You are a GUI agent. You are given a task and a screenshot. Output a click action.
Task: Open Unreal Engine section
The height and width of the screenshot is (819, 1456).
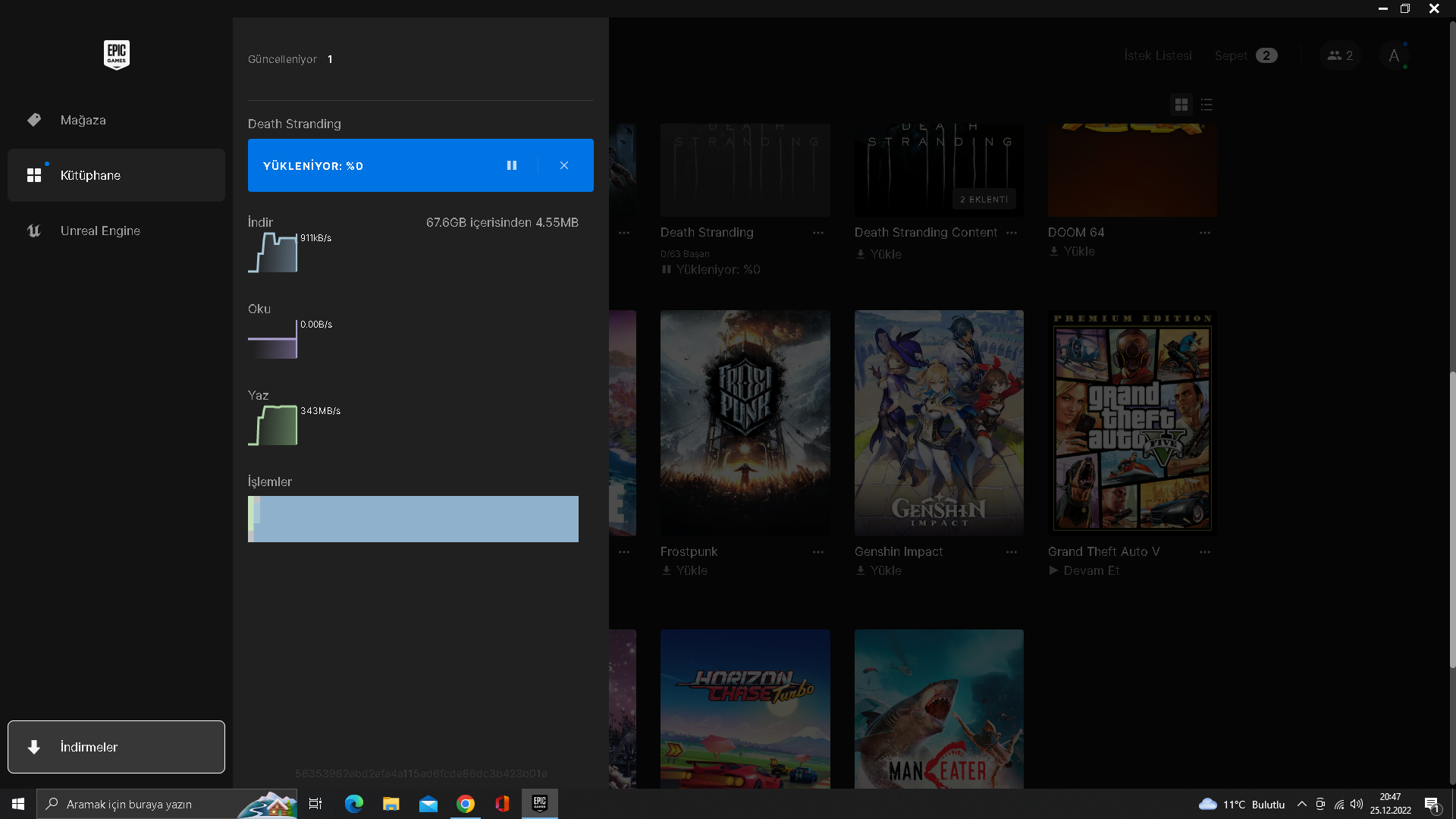click(x=100, y=231)
